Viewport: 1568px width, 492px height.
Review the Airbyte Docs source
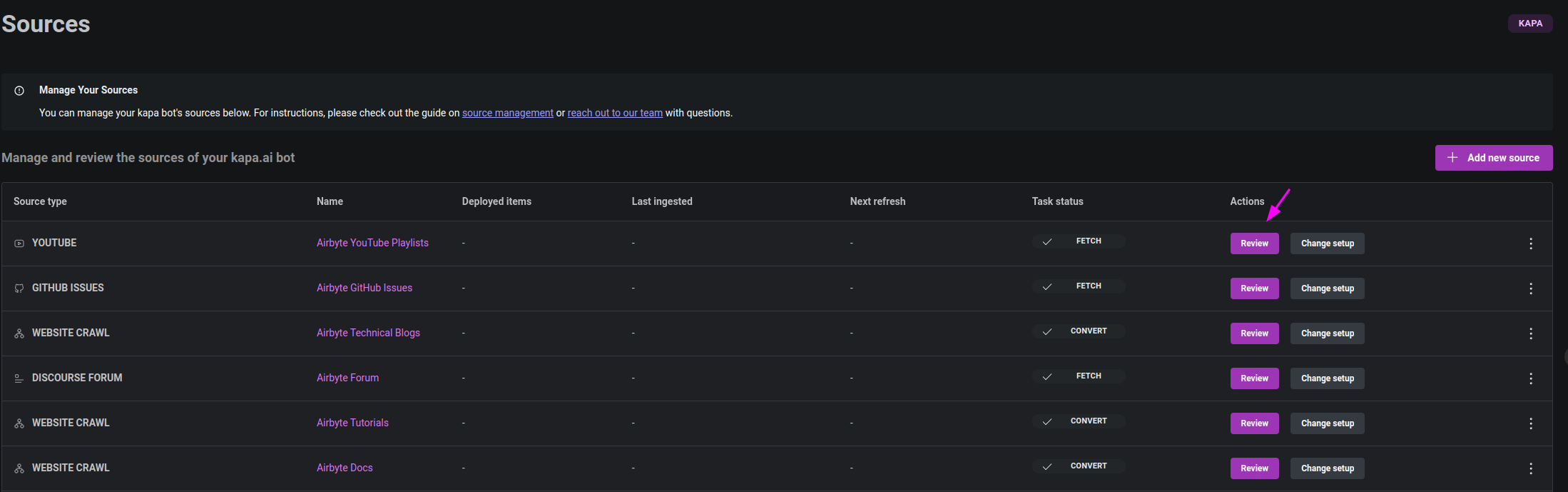pos(1255,468)
